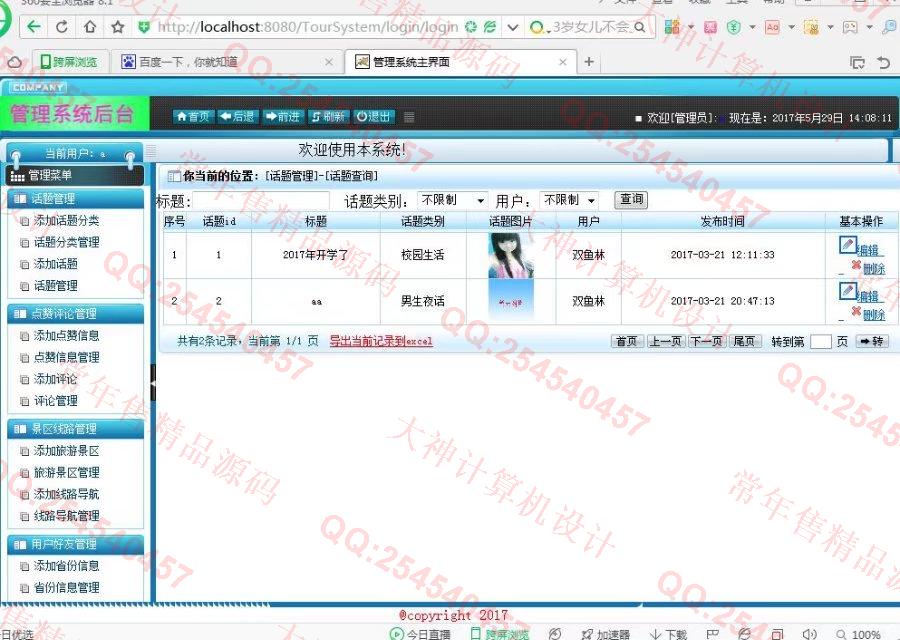The width and height of the screenshot is (900, 640).
Task: Click 删除 link for 男生夜话 row
Action: pyautogui.click(x=873, y=315)
